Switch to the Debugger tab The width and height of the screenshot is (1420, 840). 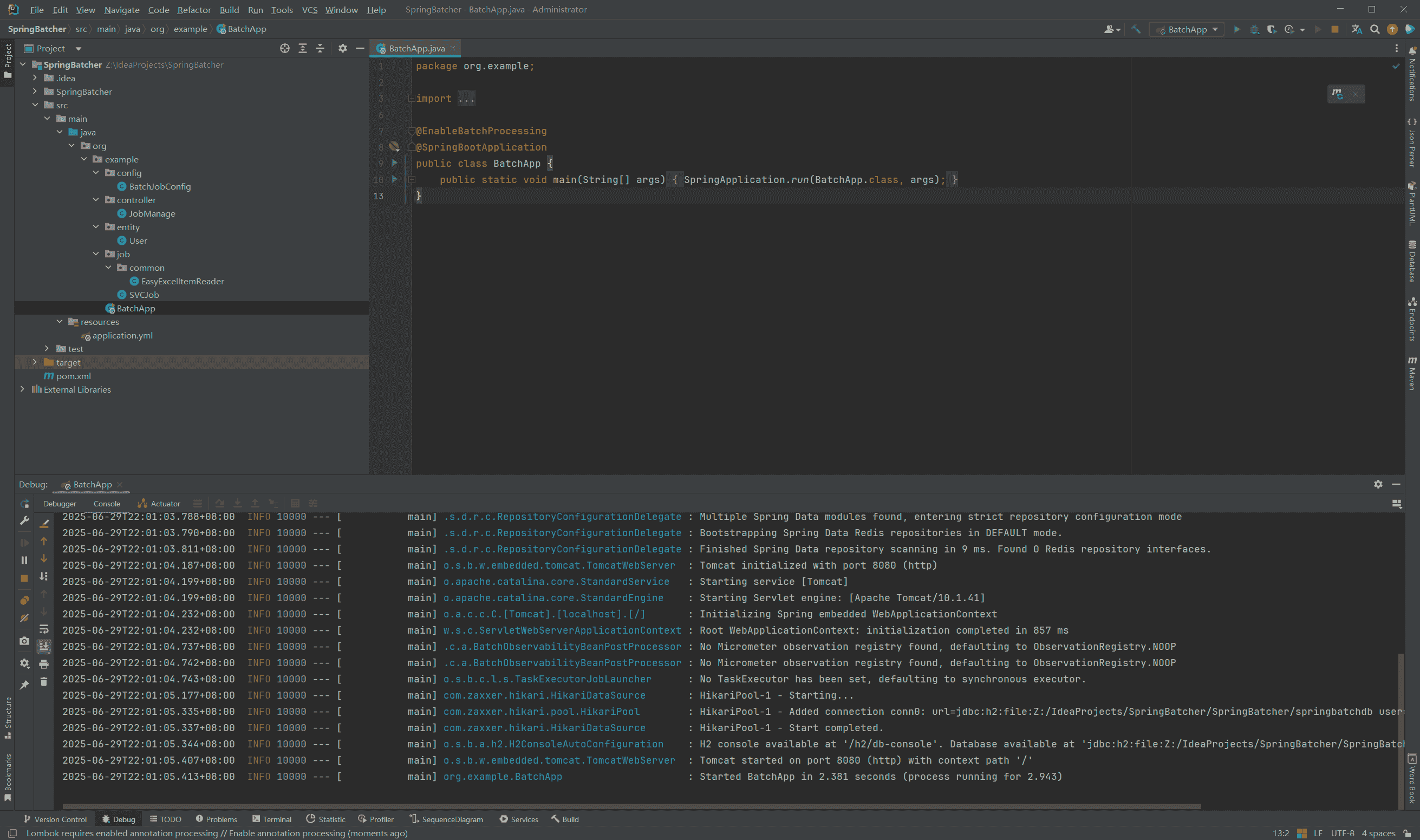[60, 504]
